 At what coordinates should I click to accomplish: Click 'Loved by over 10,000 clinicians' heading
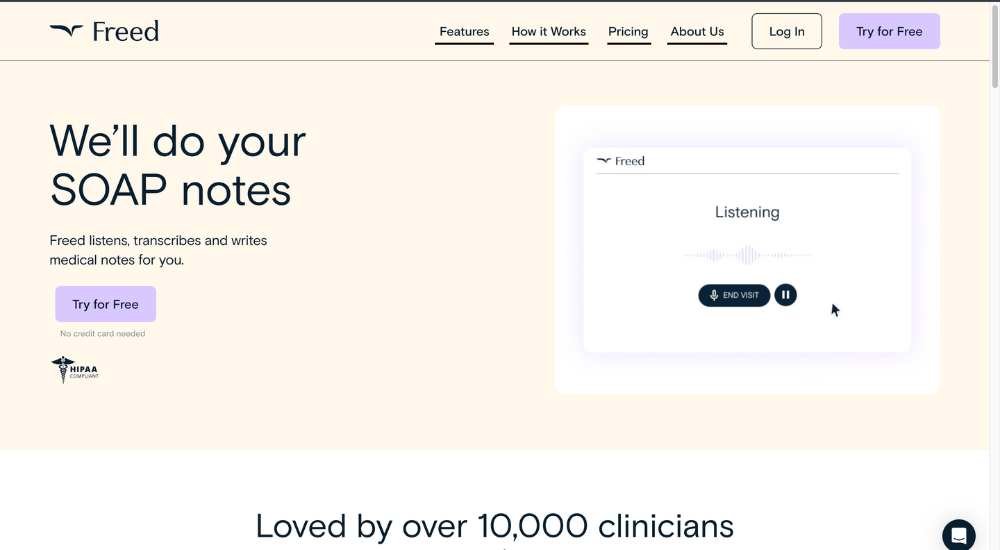click(494, 526)
